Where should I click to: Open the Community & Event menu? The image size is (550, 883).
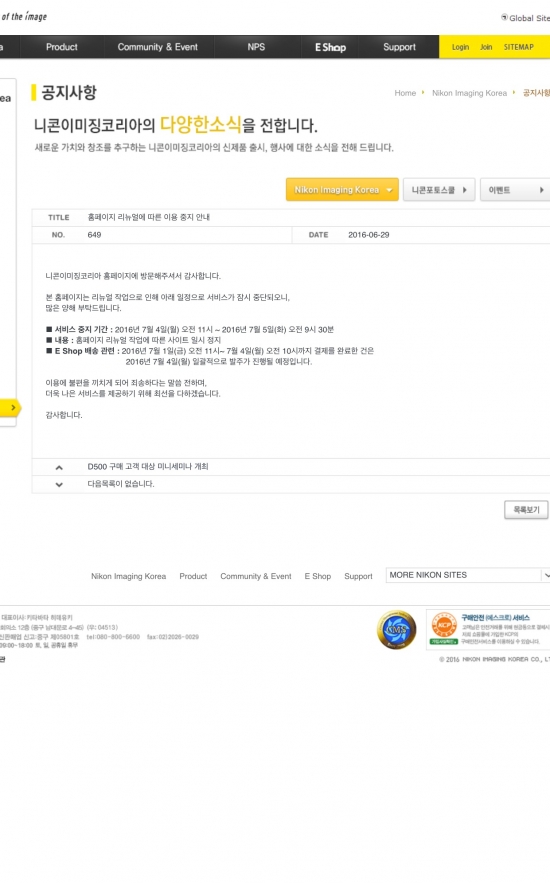pos(158,47)
